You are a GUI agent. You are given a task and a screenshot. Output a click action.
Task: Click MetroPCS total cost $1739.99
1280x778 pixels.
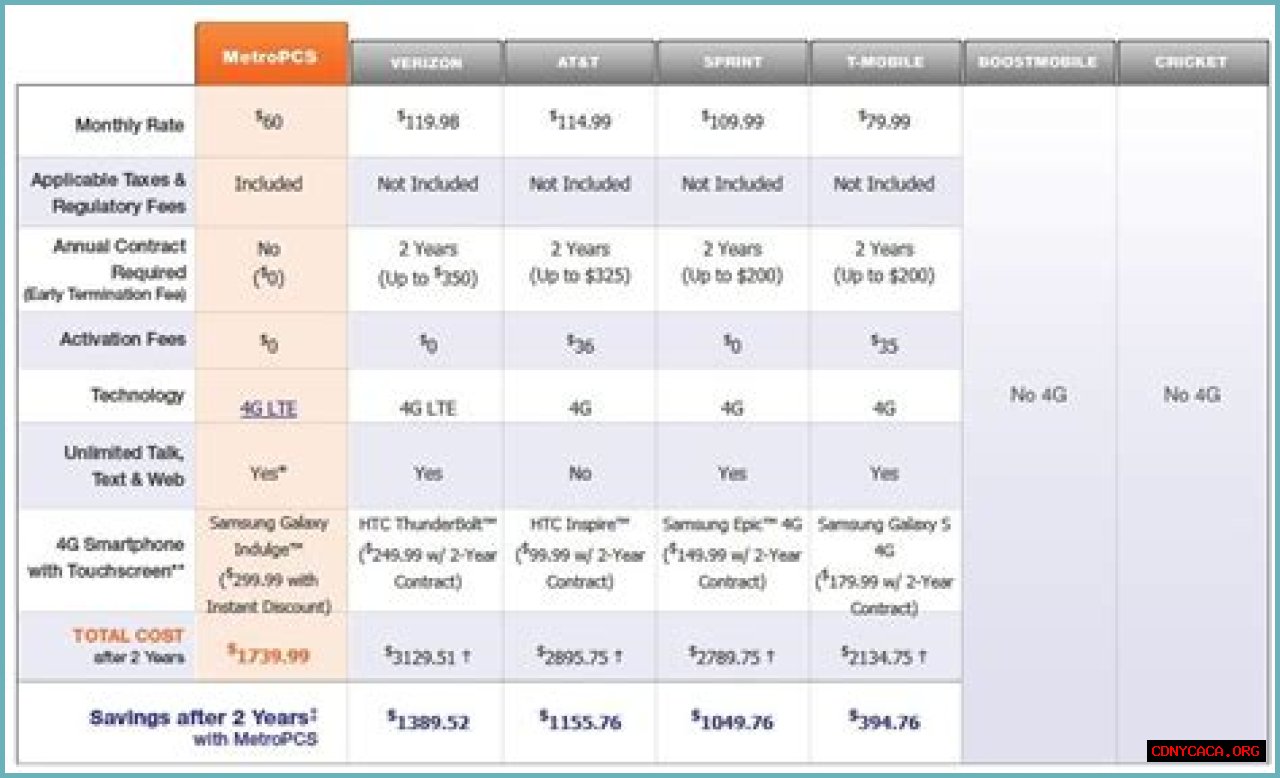268,655
